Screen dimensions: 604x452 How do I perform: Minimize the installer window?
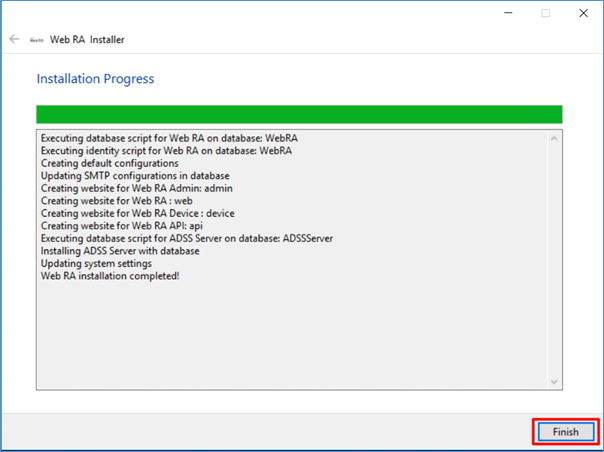(508, 13)
